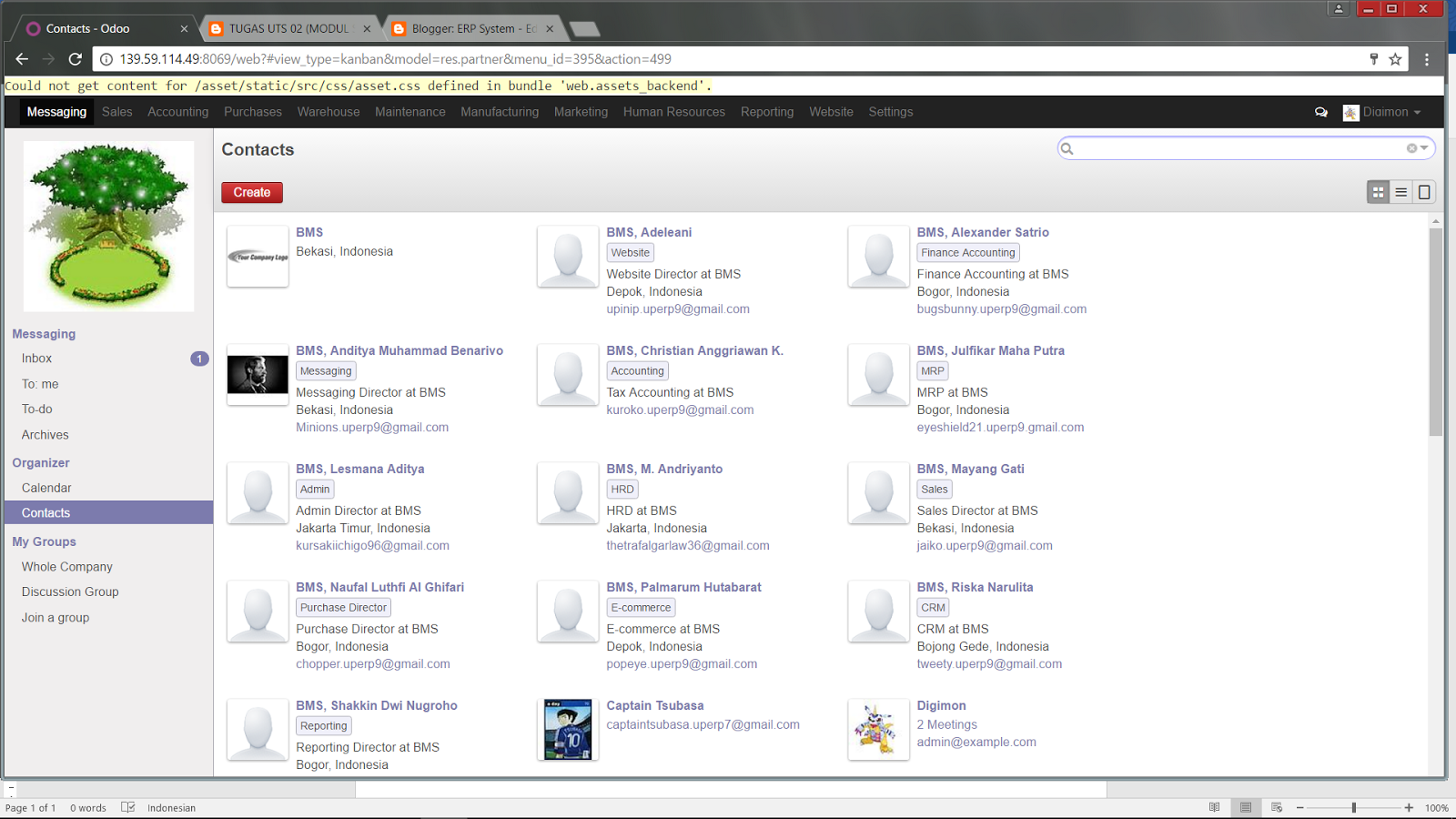Image resolution: width=1456 pixels, height=819 pixels.
Task: Switch to form view
Action: (1424, 192)
